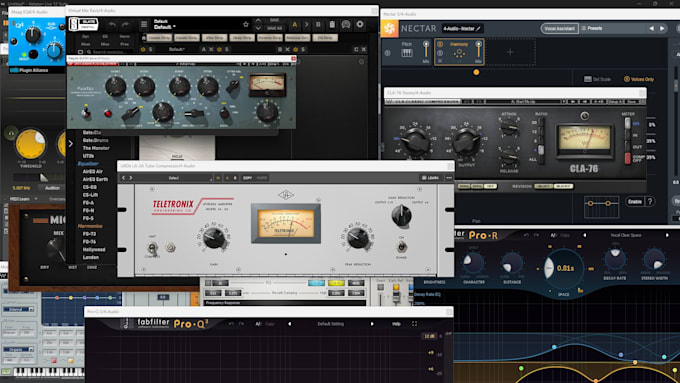Click the Slate Digital undo arrow icon

(112, 25)
